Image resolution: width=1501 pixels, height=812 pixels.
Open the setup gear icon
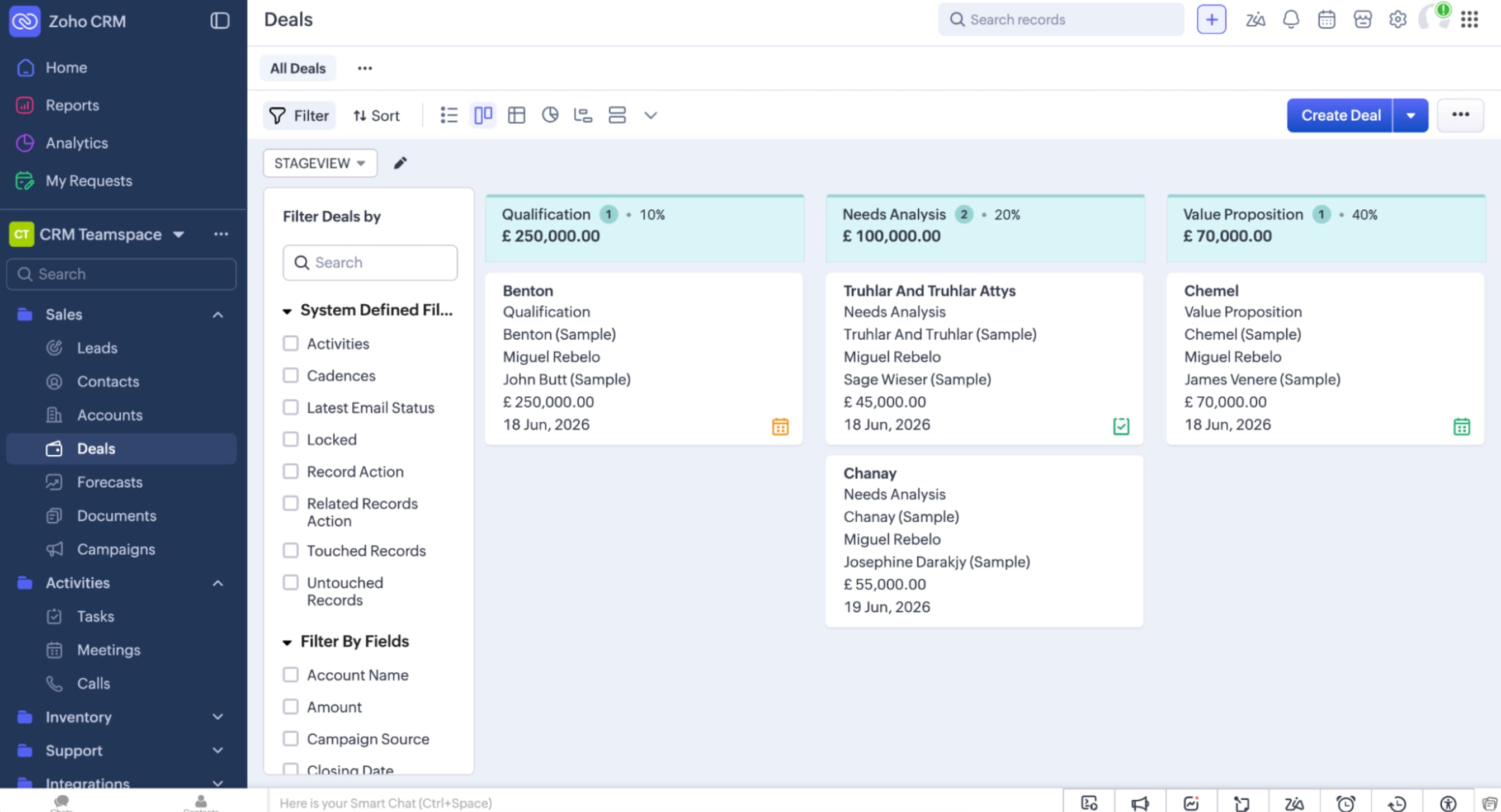pyautogui.click(x=1398, y=20)
